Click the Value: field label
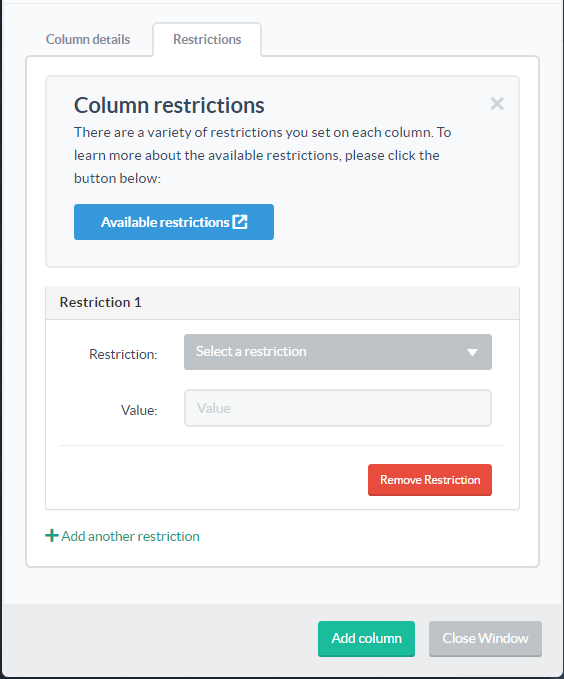The height and width of the screenshot is (679, 564). (x=139, y=410)
